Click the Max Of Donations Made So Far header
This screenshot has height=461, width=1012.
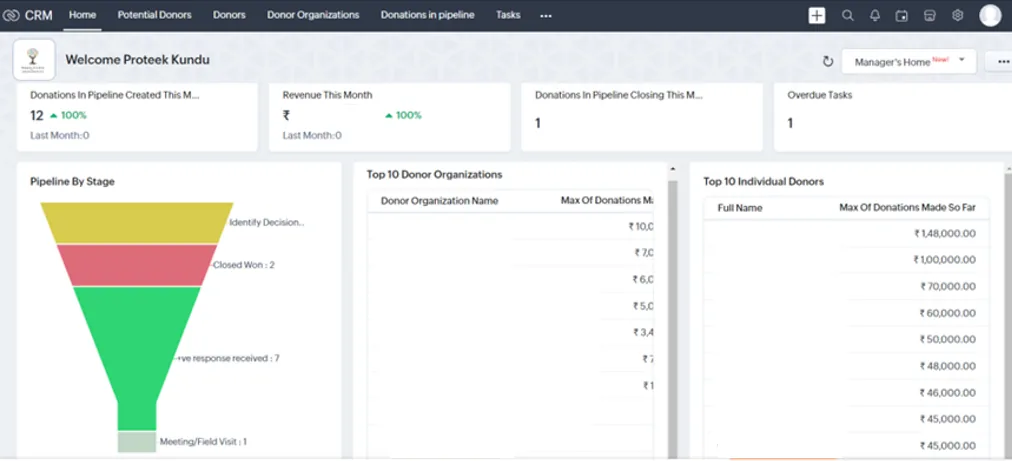click(x=907, y=207)
